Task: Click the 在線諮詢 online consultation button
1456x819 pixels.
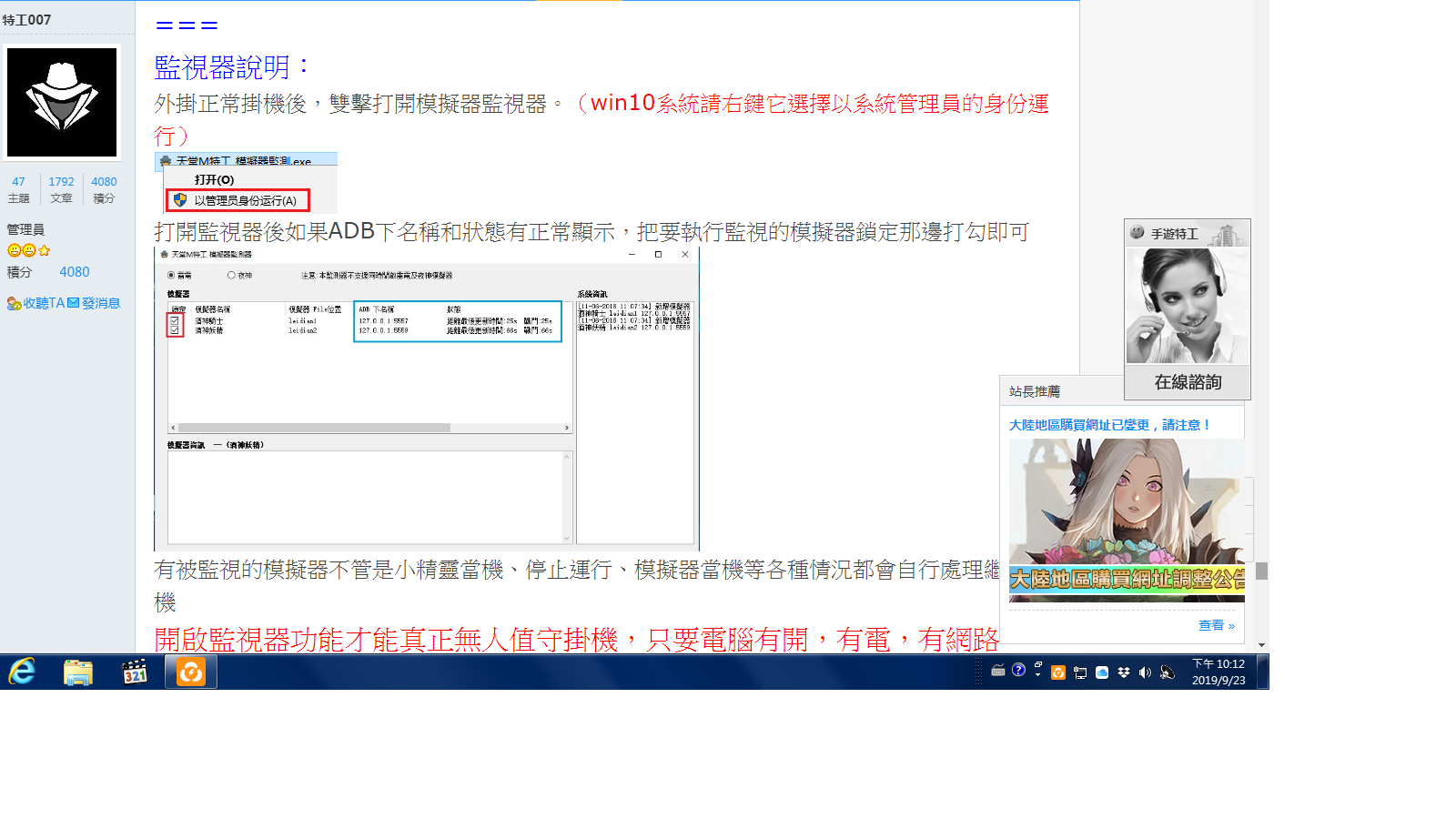Action: tap(1188, 382)
